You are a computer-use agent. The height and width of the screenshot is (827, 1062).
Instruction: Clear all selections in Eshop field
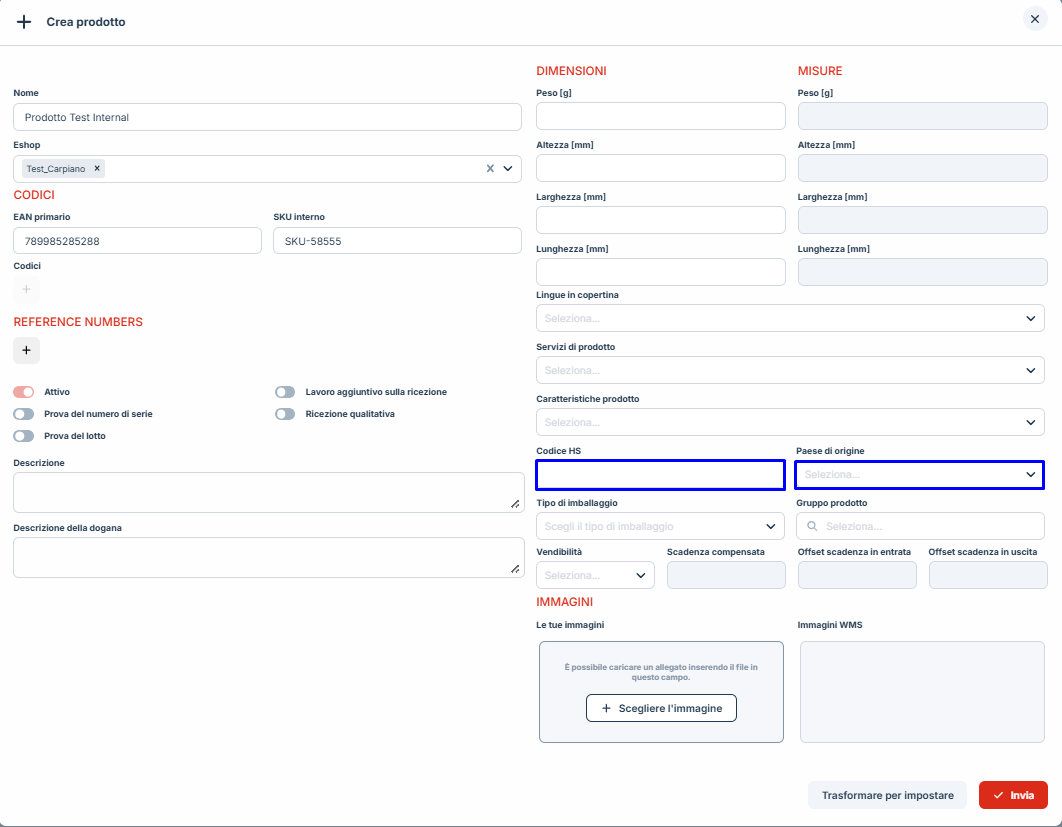[490, 169]
